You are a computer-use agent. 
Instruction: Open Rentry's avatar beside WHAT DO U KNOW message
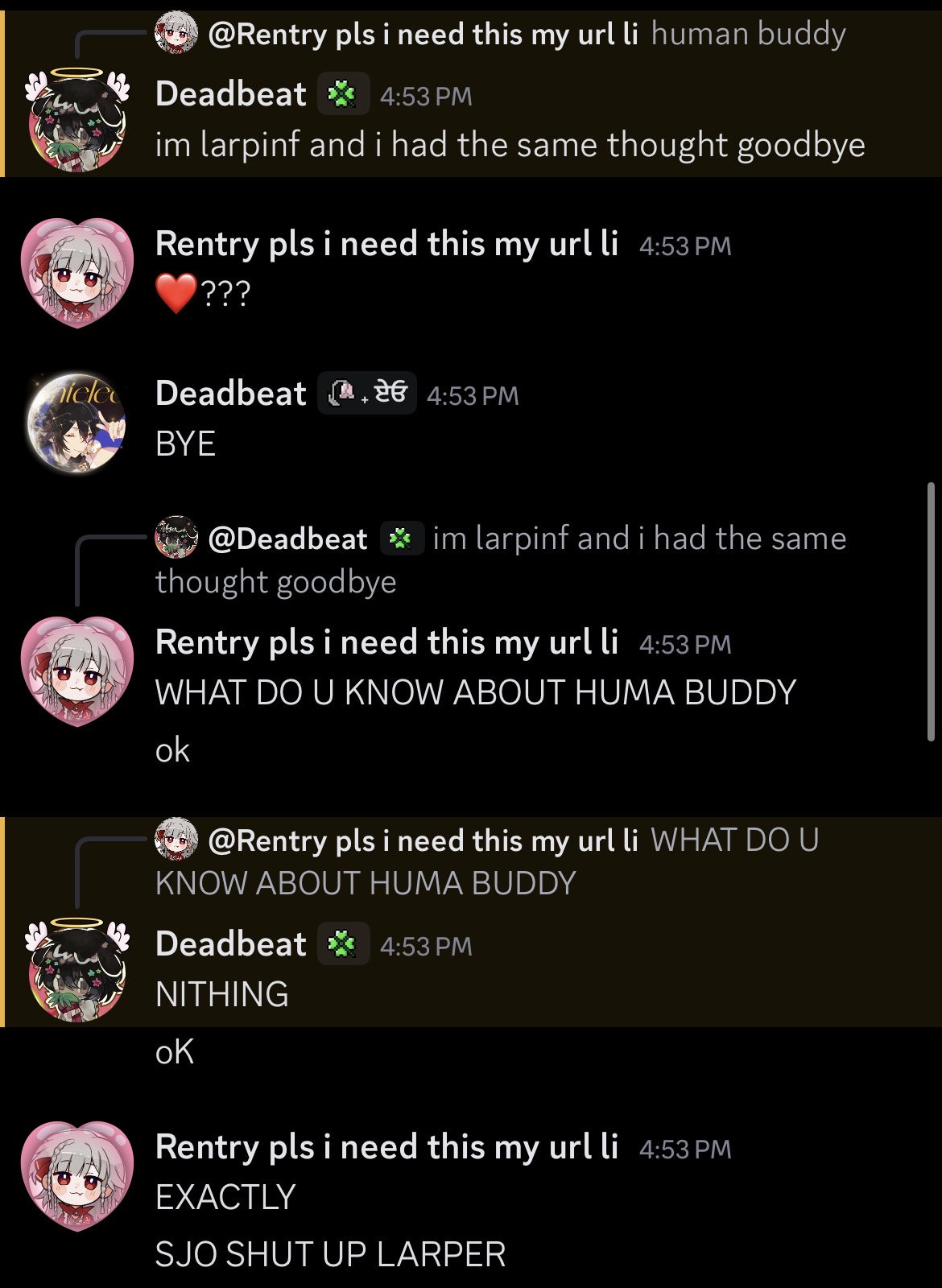pos(77,671)
